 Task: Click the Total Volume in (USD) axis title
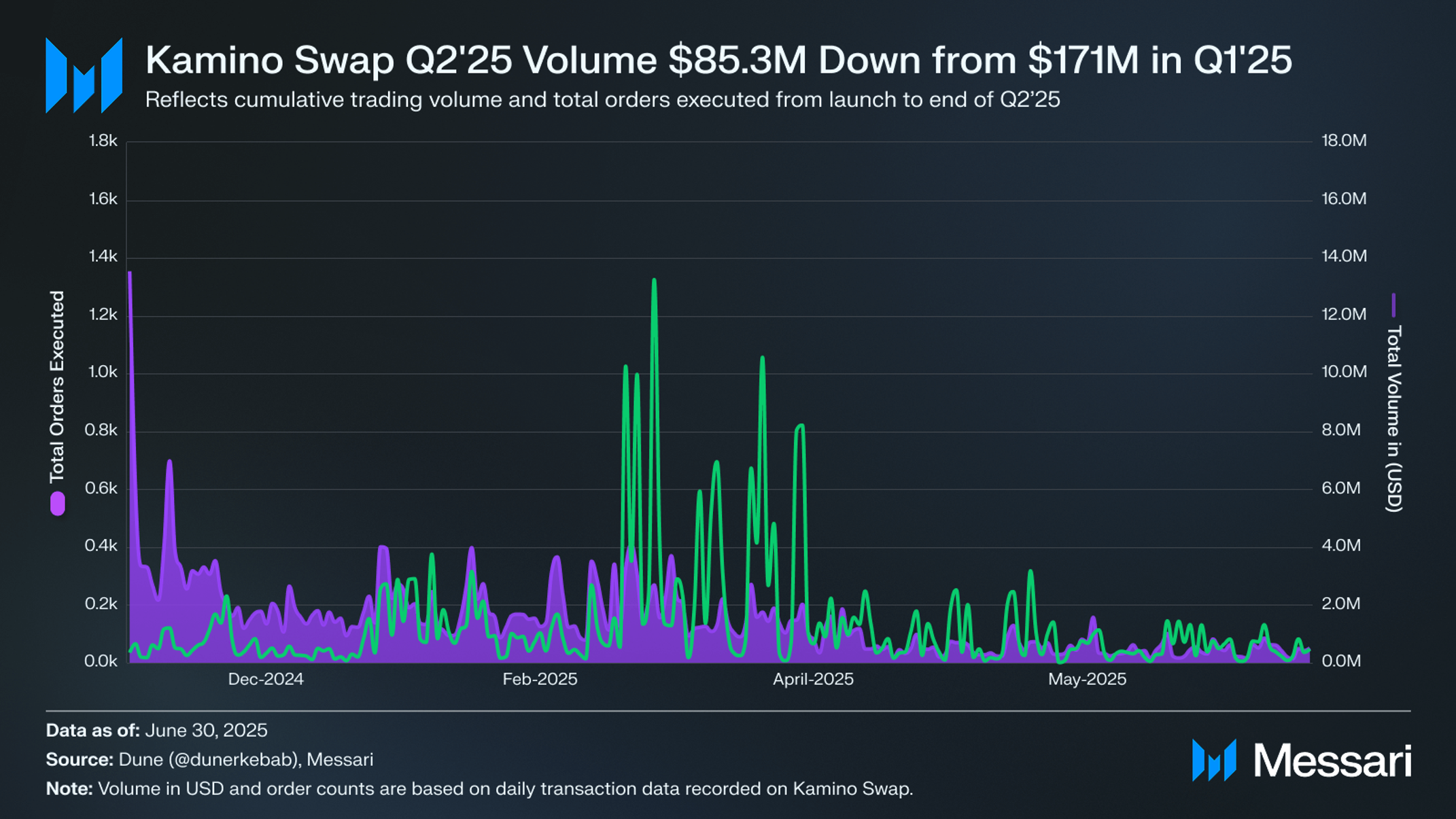pos(1393,419)
